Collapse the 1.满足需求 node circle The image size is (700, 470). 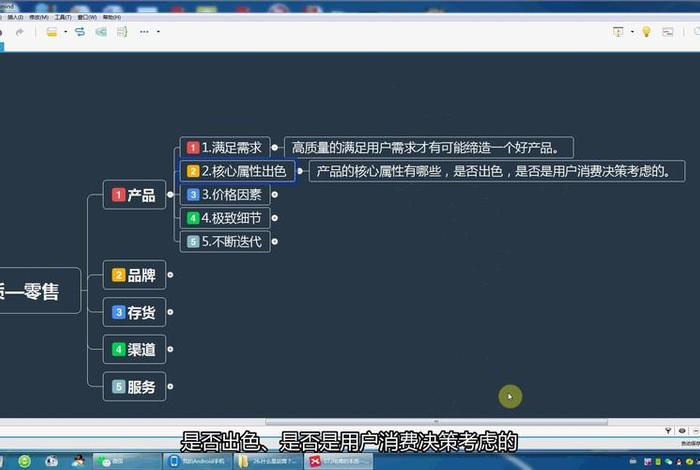click(275, 147)
